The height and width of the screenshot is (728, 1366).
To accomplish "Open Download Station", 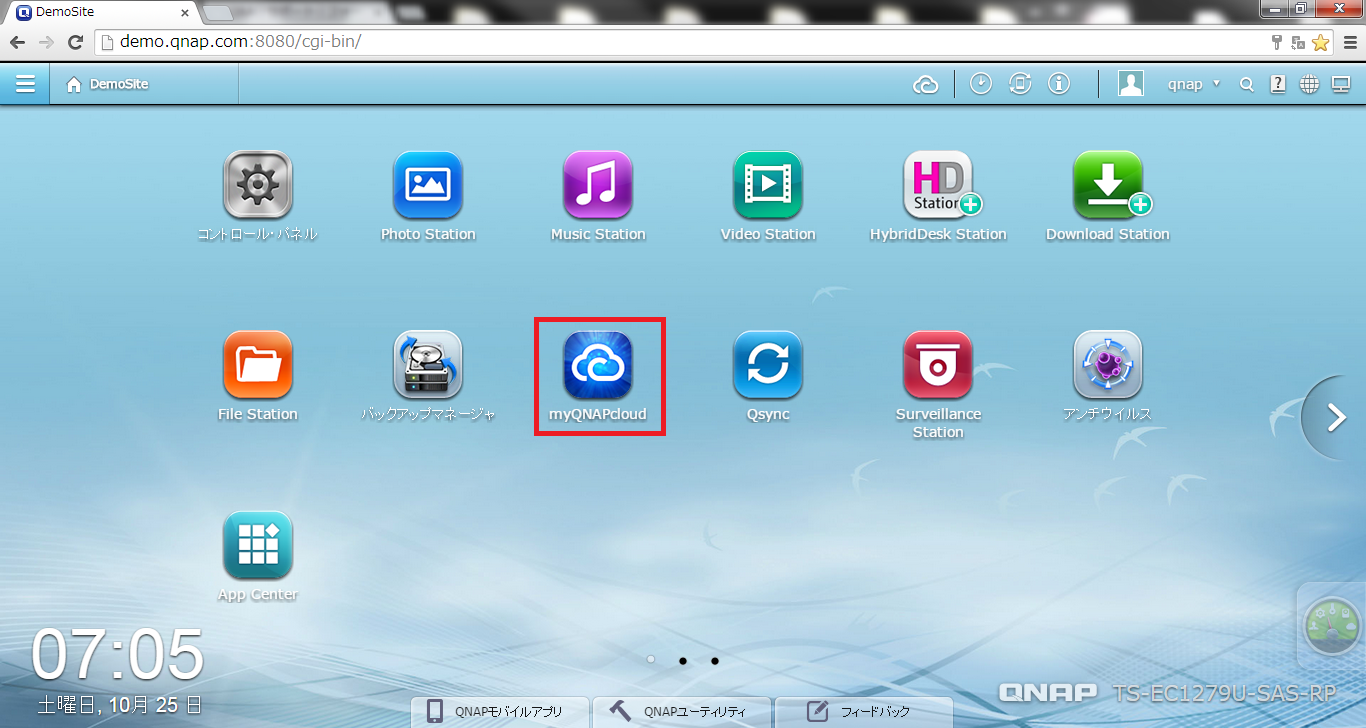I will (1108, 185).
